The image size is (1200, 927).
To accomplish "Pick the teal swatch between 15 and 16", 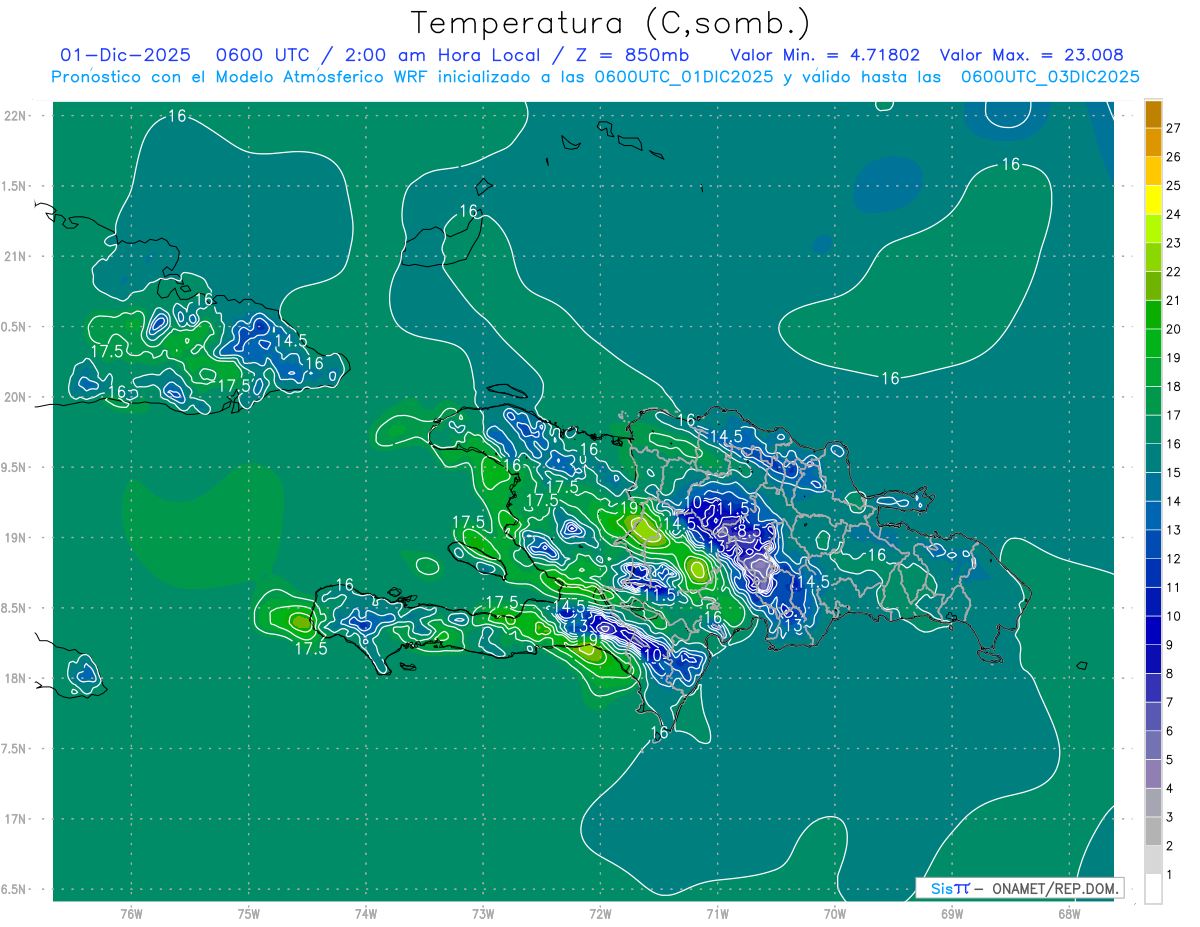I will pyautogui.click(x=1153, y=459).
